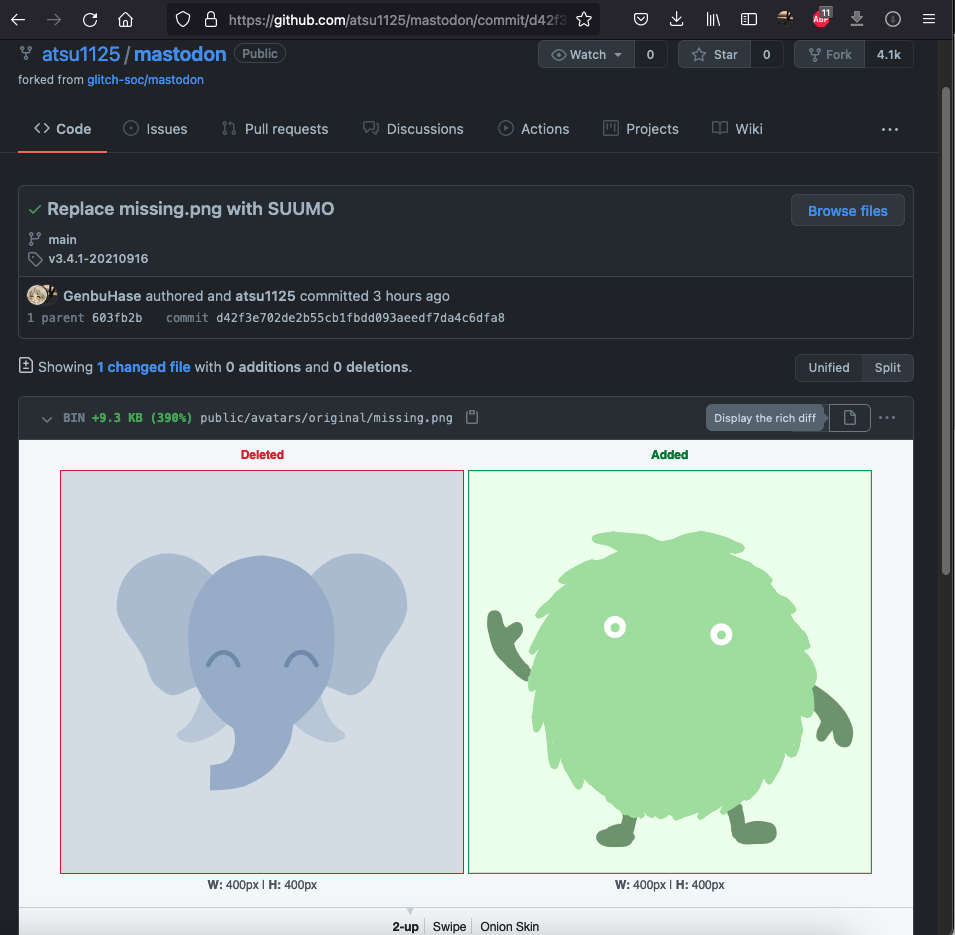Reload the page in the browser

90,19
